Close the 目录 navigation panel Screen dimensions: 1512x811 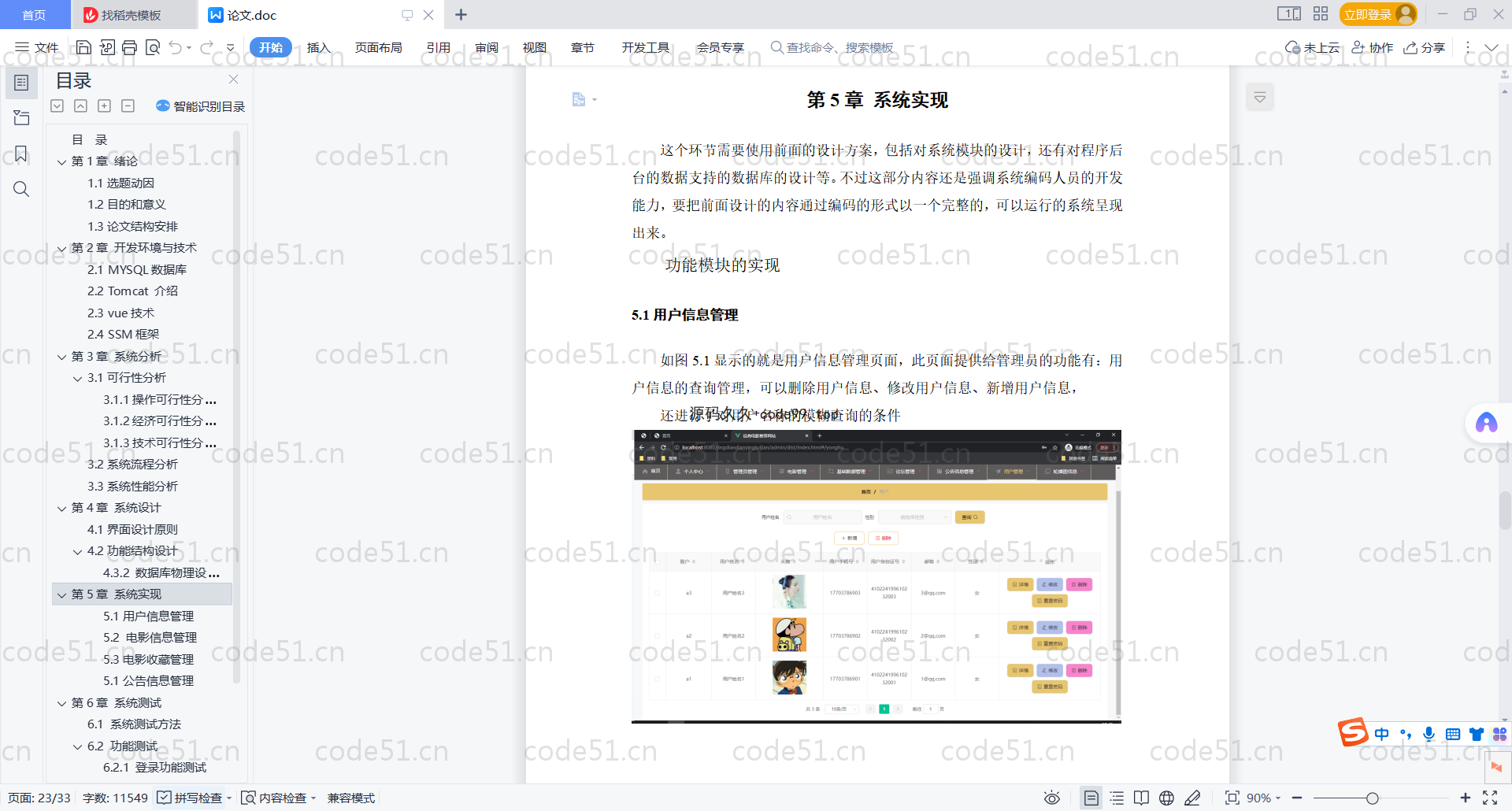tap(233, 80)
